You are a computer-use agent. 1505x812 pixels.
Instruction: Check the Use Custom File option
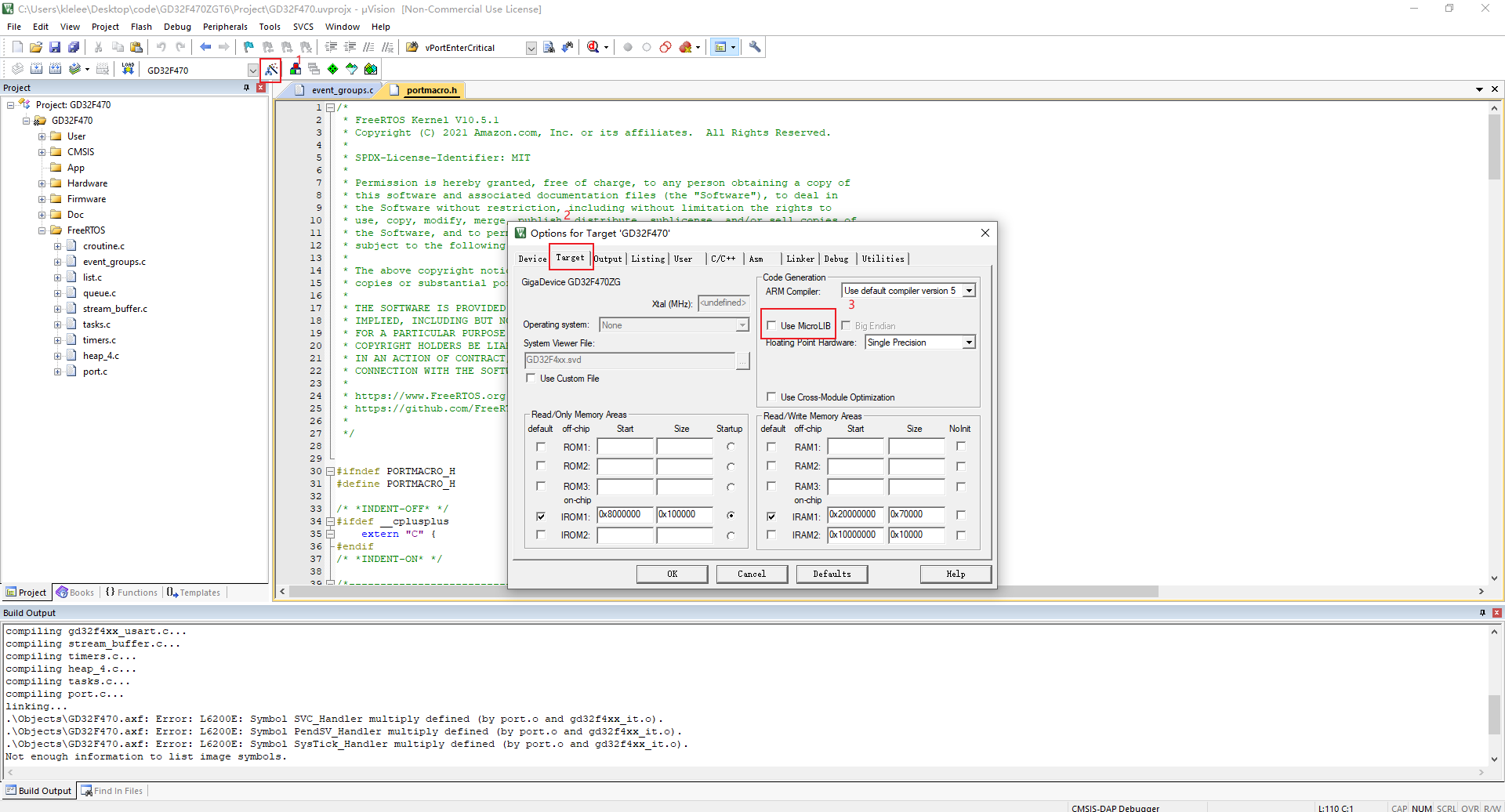coord(531,379)
